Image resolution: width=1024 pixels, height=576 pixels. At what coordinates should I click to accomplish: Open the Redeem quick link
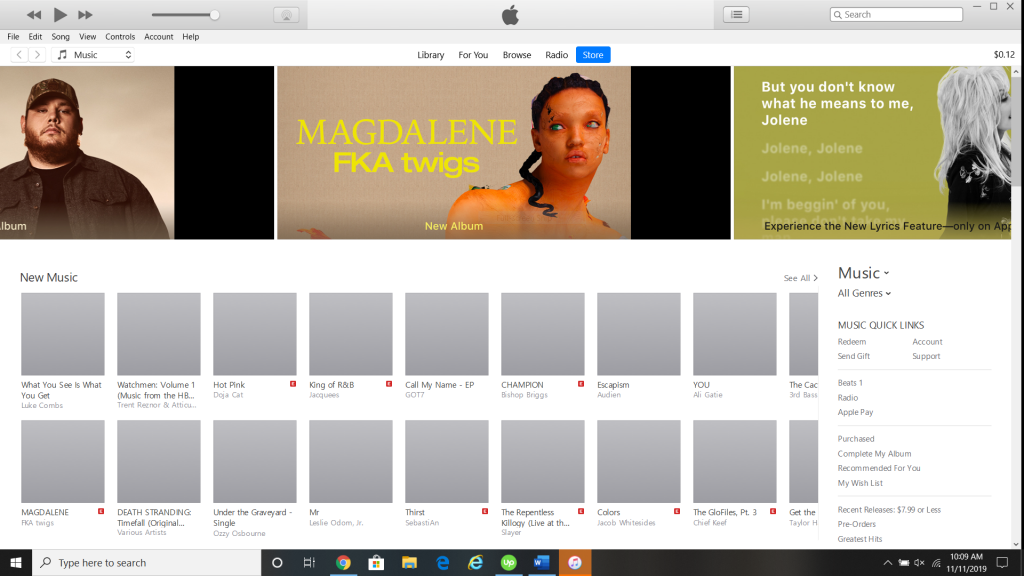point(852,342)
